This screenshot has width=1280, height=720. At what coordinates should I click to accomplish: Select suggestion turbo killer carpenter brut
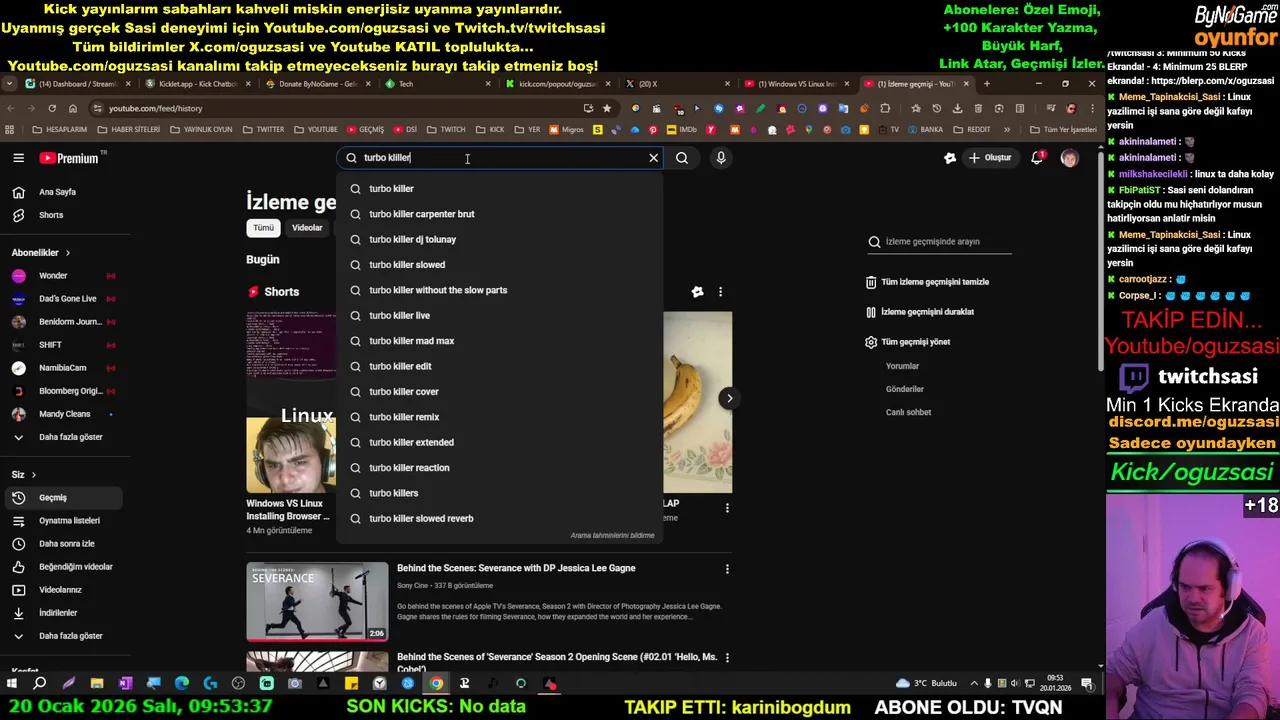pyautogui.click(x=500, y=214)
